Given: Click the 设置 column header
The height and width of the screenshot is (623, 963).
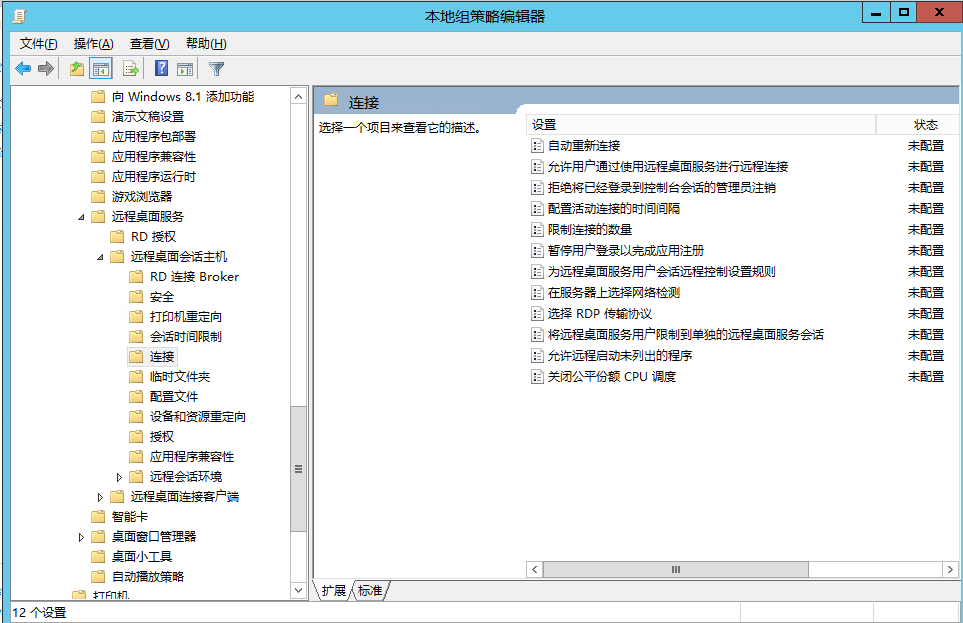Looking at the screenshot, I should tap(700, 125).
